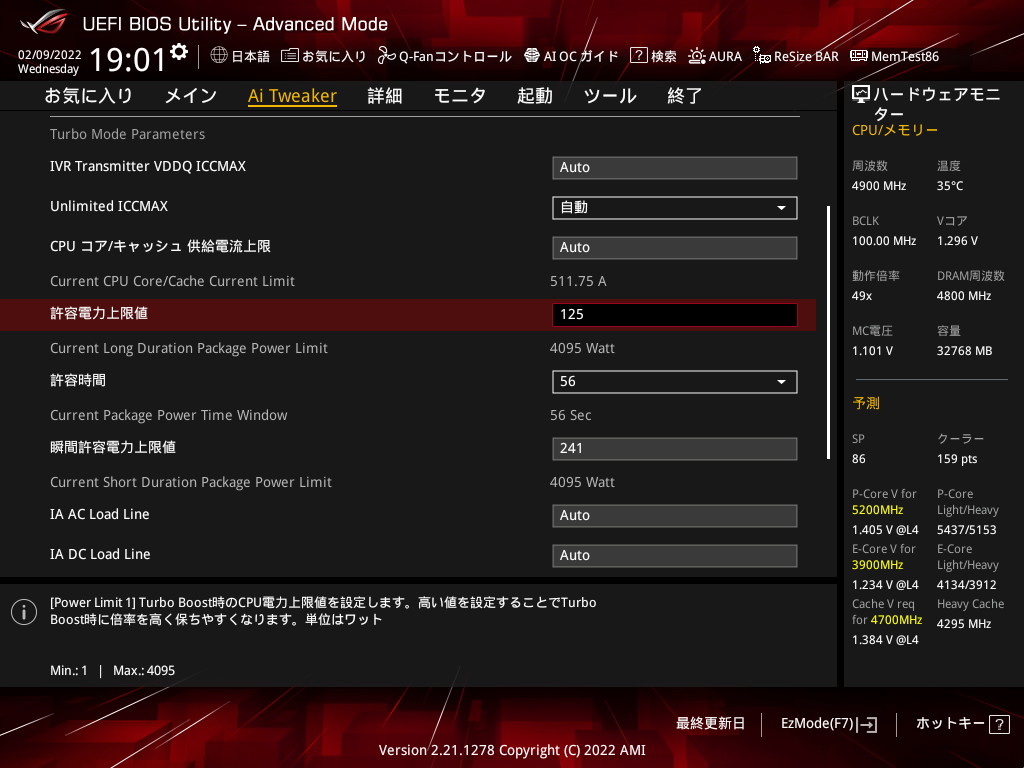
Task: Toggle ReSize BAR icon
Action: tap(761, 56)
